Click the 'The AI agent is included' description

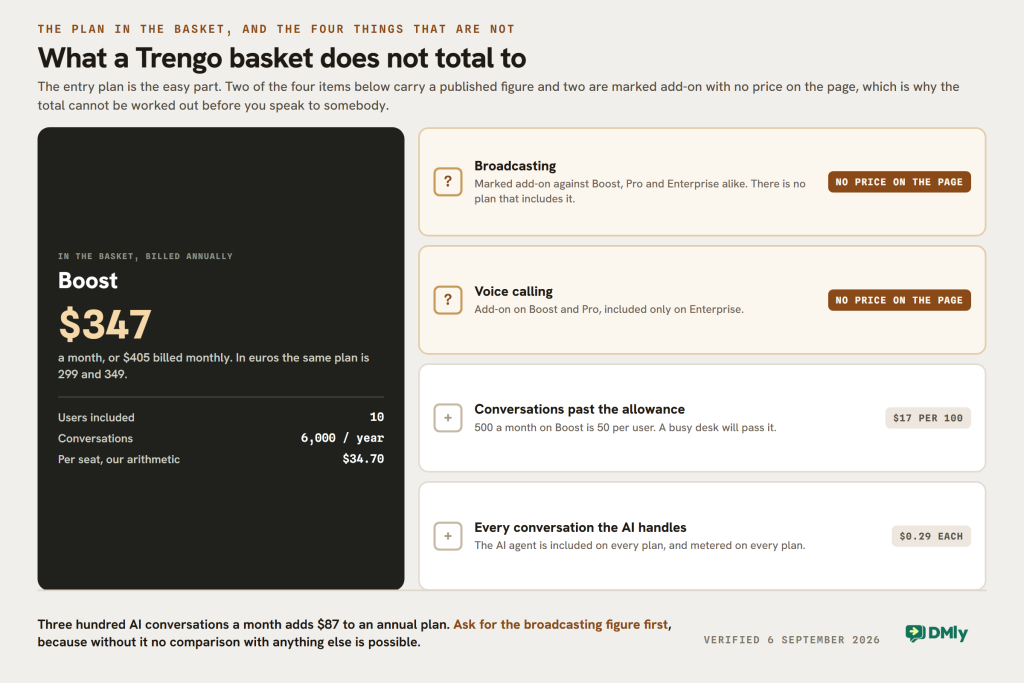639,545
